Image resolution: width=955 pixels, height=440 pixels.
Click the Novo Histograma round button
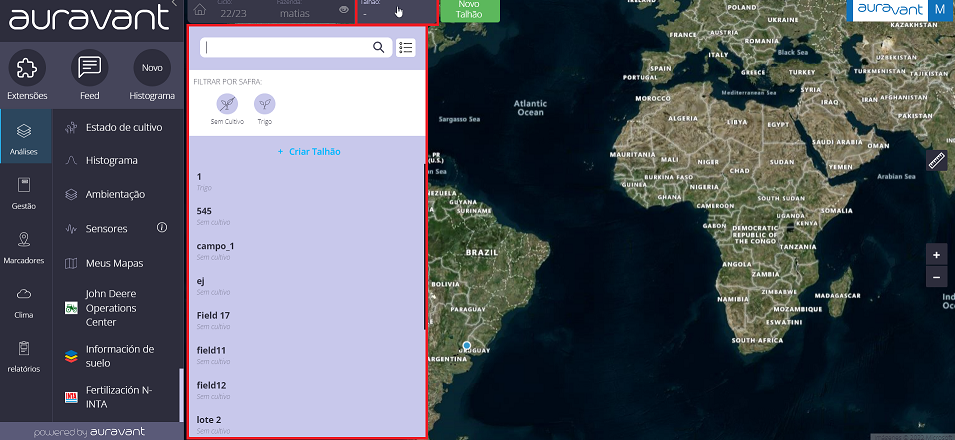[x=152, y=68]
